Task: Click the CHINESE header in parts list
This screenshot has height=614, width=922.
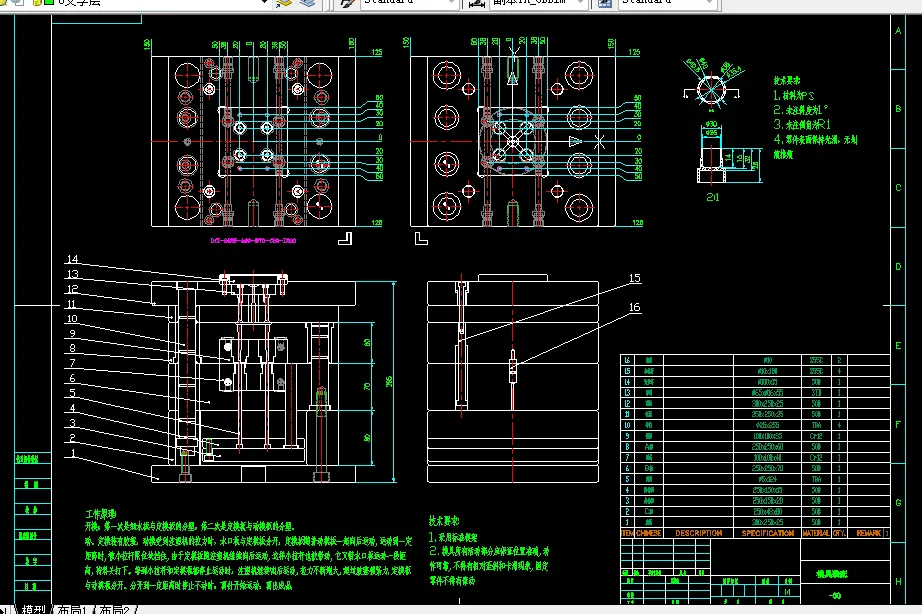Action: tap(649, 533)
